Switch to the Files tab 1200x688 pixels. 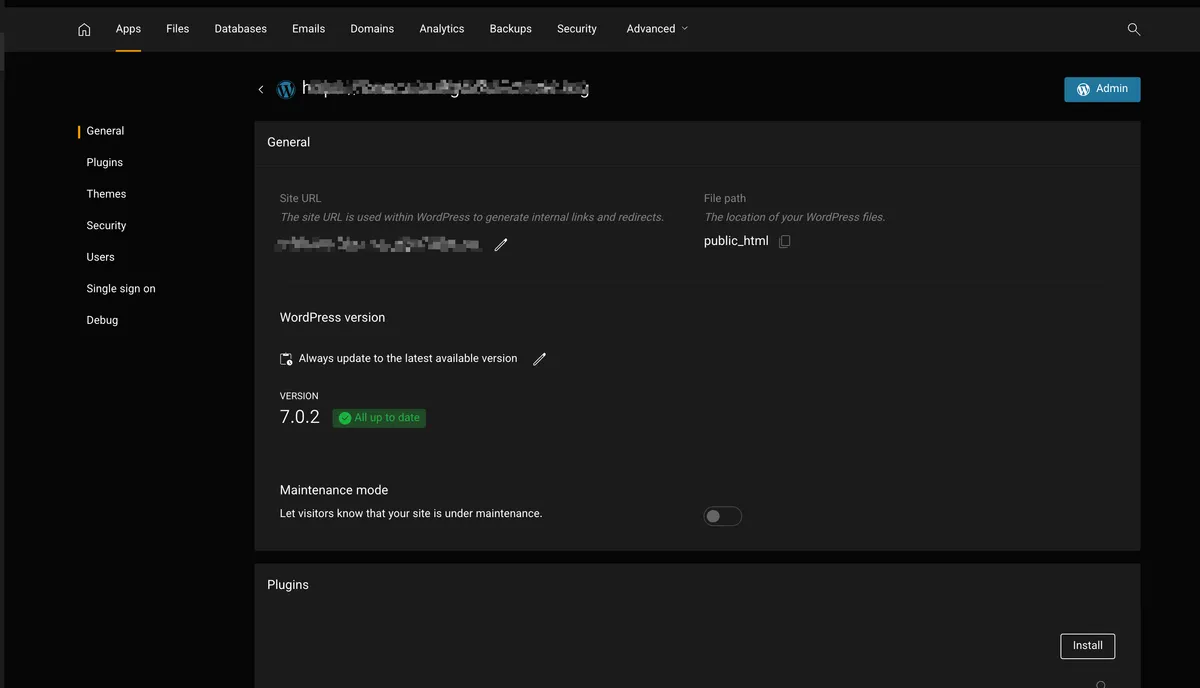pyautogui.click(x=178, y=29)
